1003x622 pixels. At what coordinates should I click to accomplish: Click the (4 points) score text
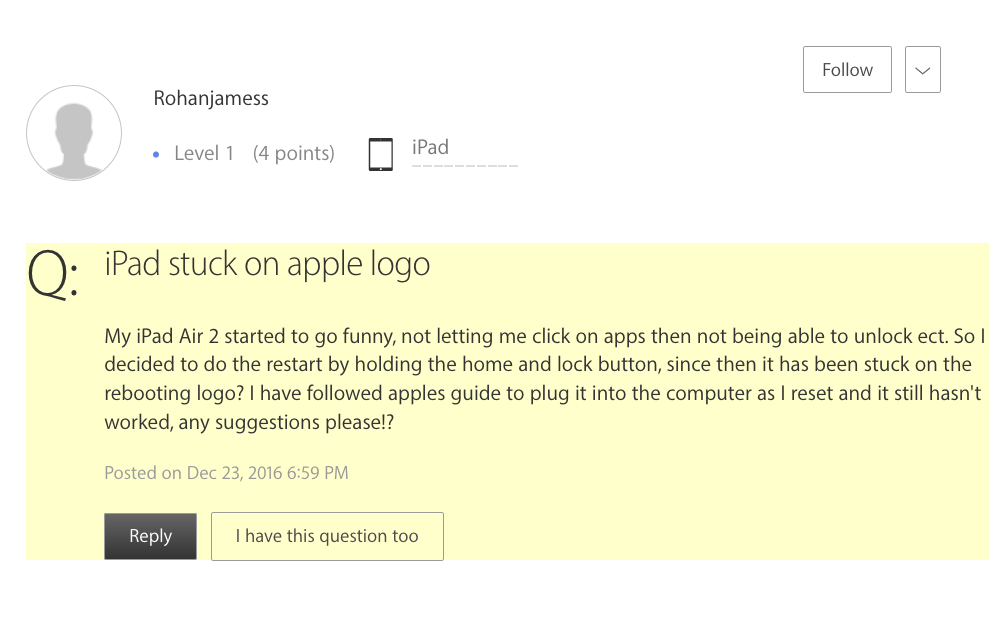(293, 153)
